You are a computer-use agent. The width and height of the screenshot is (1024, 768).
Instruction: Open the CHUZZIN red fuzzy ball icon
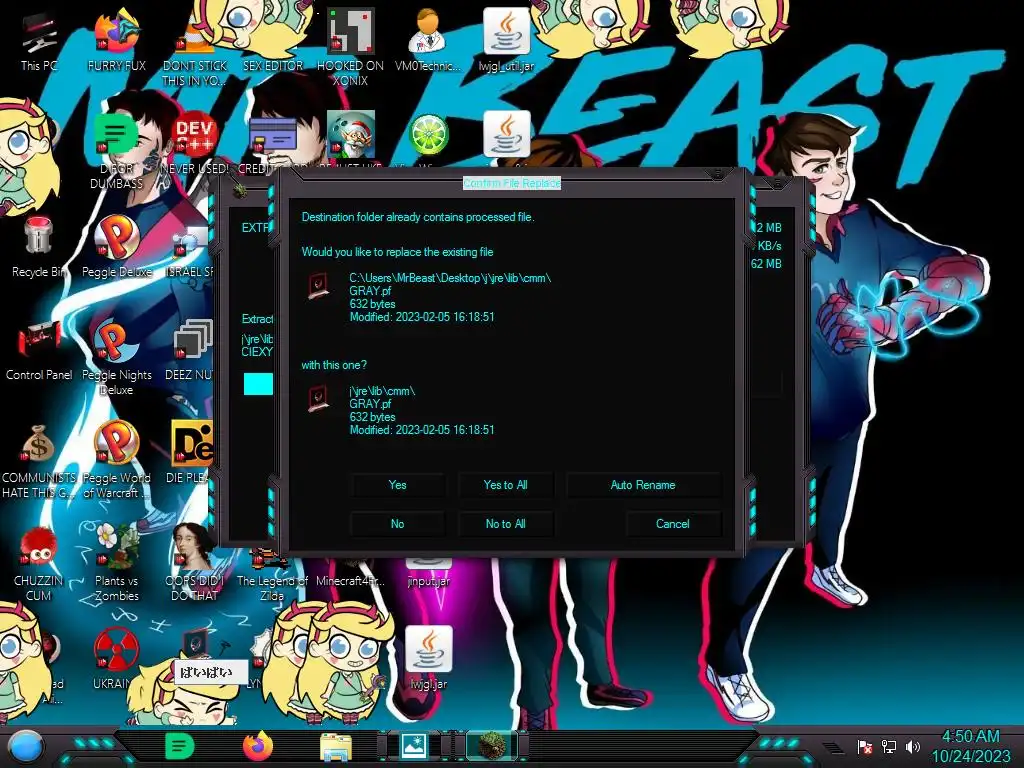tap(39, 564)
